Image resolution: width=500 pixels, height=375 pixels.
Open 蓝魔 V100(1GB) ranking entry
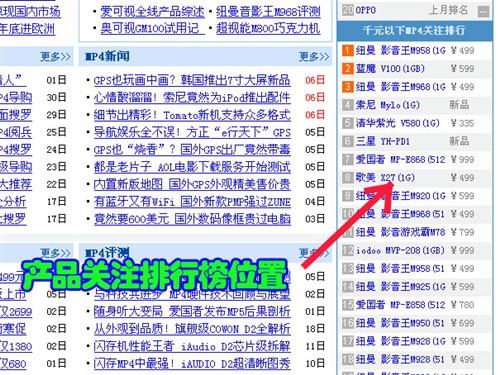click(390, 69)
